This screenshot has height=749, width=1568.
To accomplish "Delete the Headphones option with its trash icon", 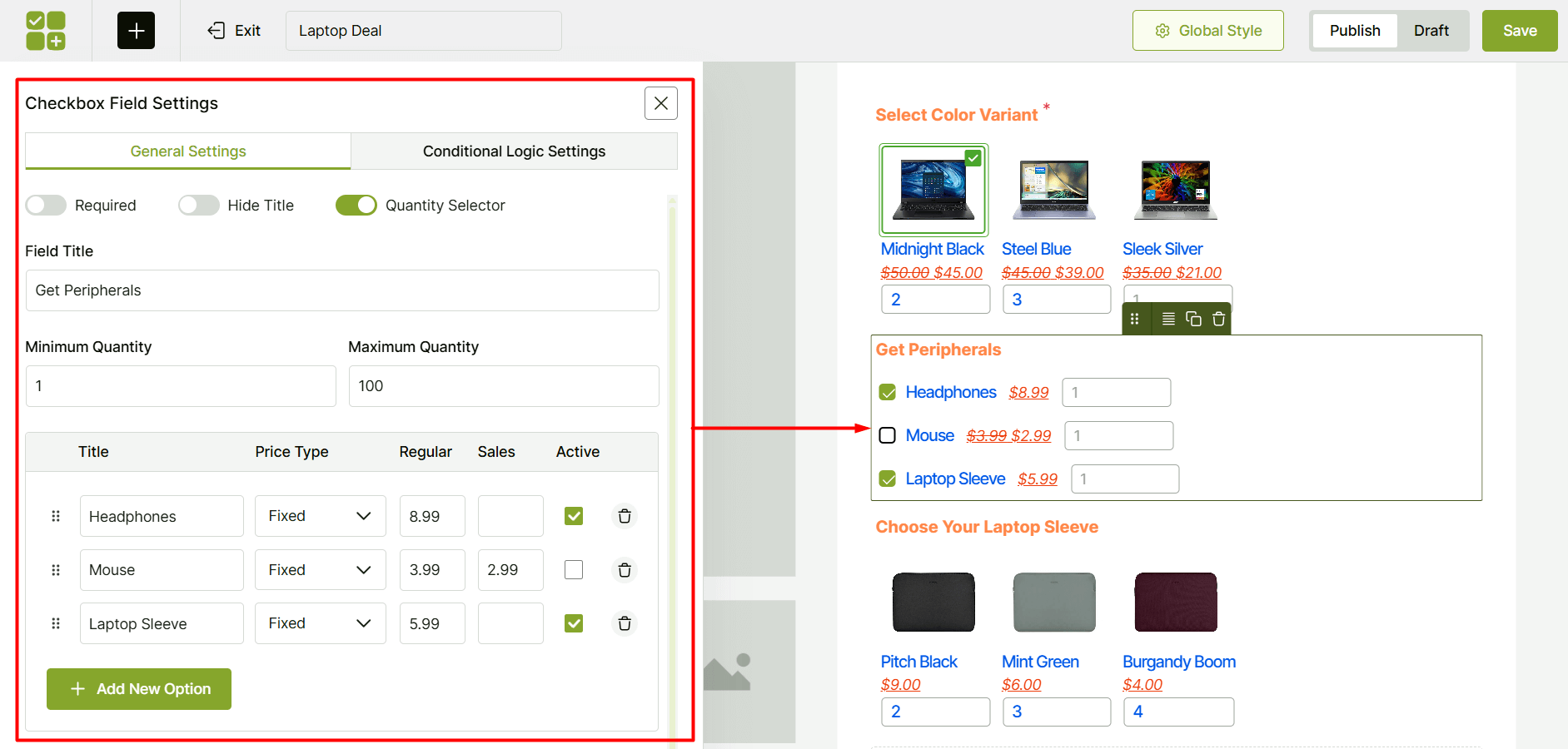I will coord(624,516).
